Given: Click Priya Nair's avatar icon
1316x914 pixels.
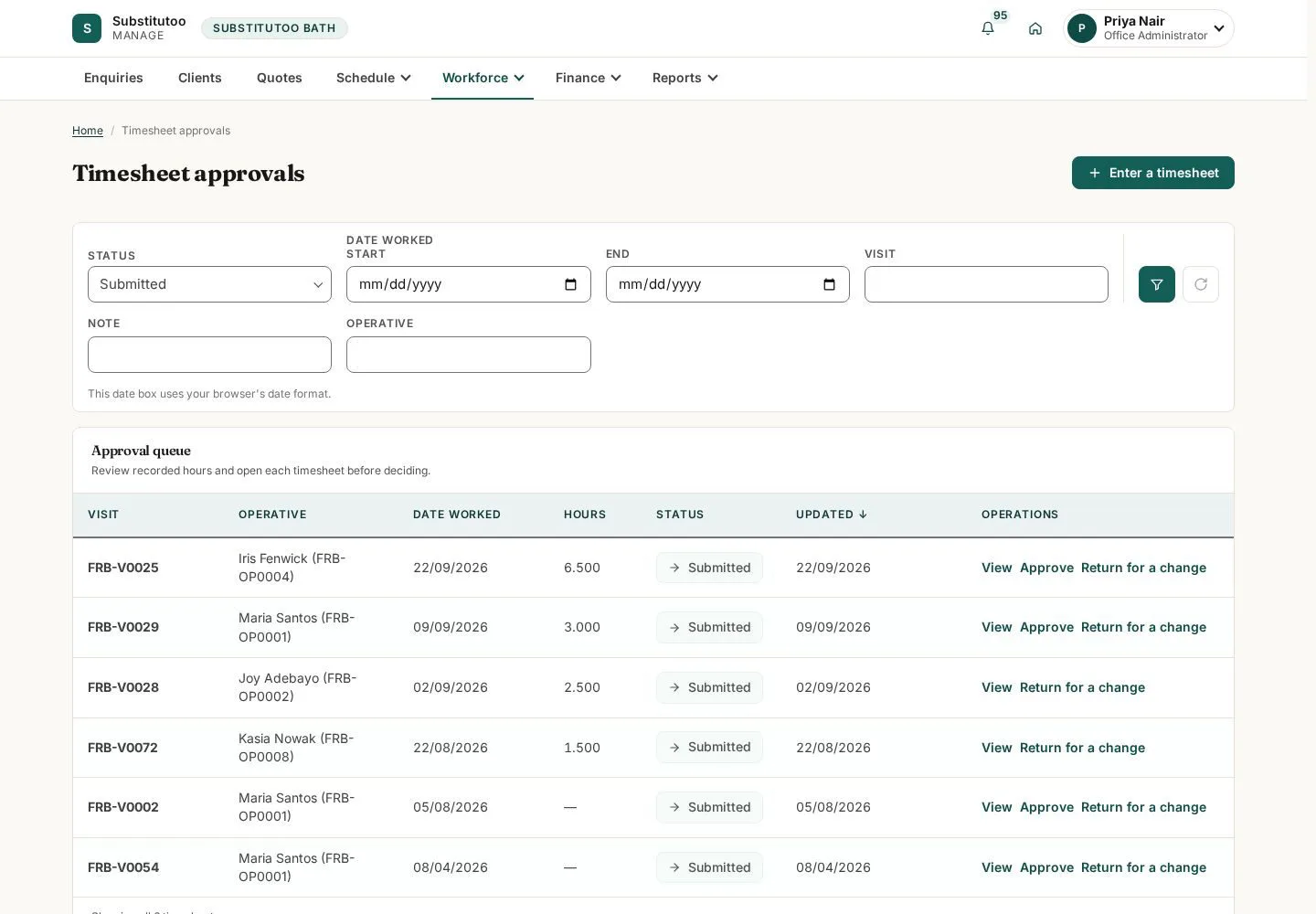Looking at the screenshot, I should coord(1082,28).
